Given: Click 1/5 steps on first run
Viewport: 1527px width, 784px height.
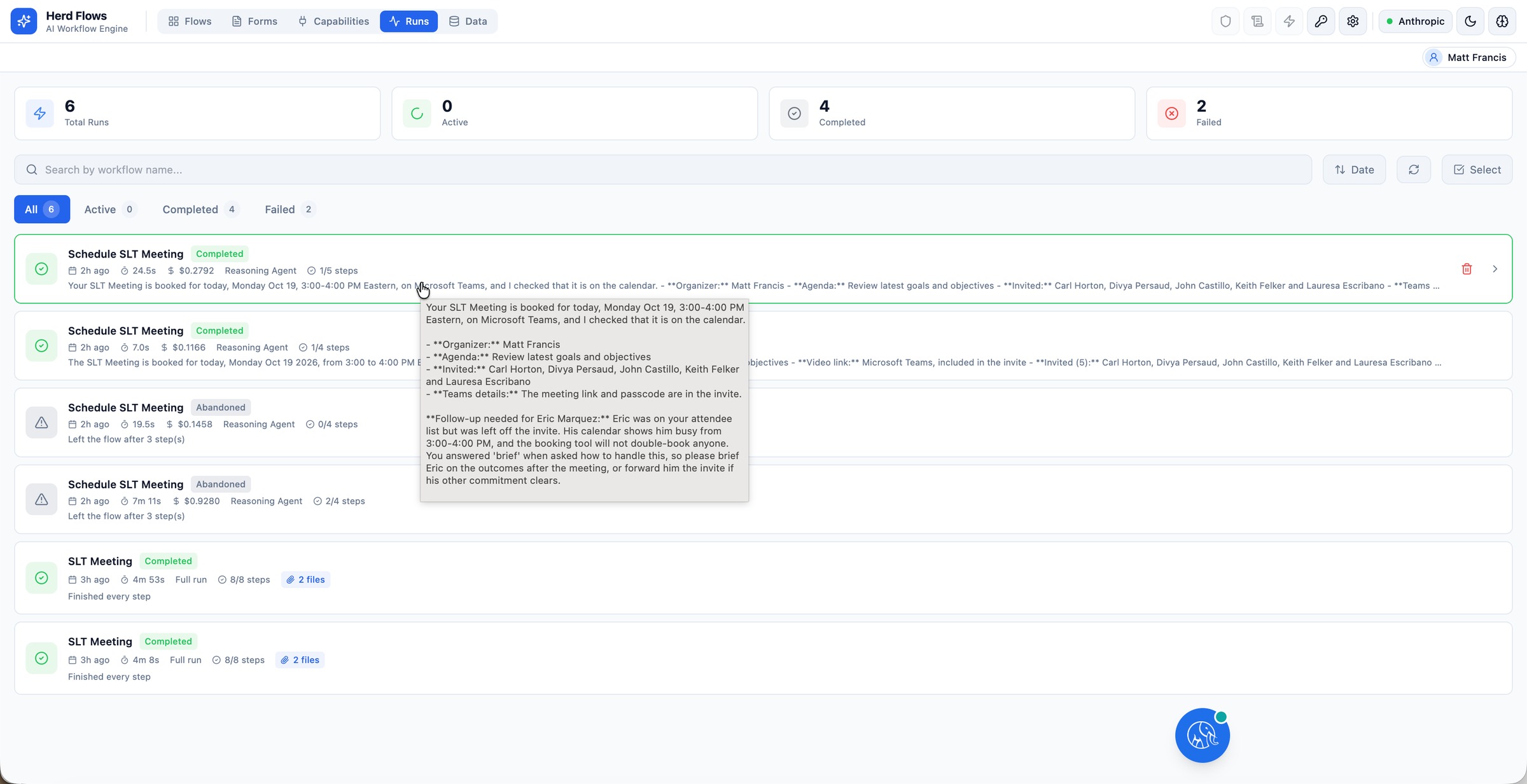Looking at the screenshot, I should point(333,271).
